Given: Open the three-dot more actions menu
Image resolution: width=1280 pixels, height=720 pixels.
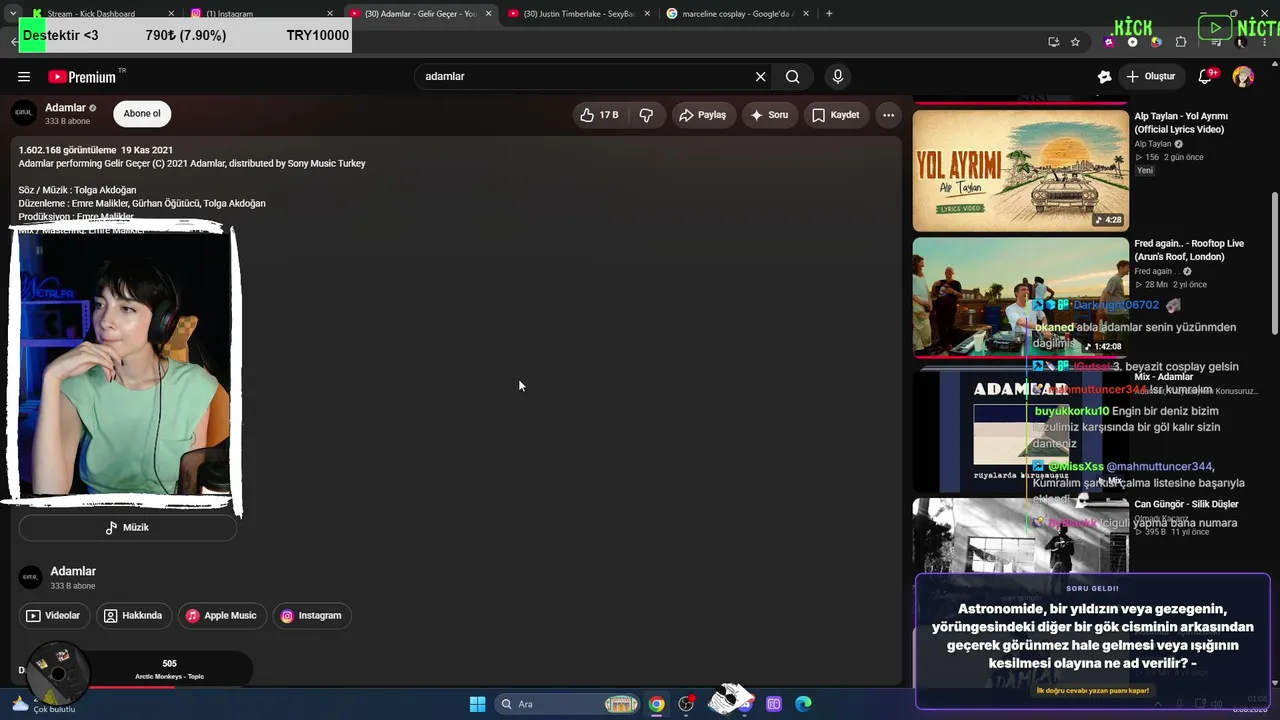Looking at the screenshot, I should [888, 115].
